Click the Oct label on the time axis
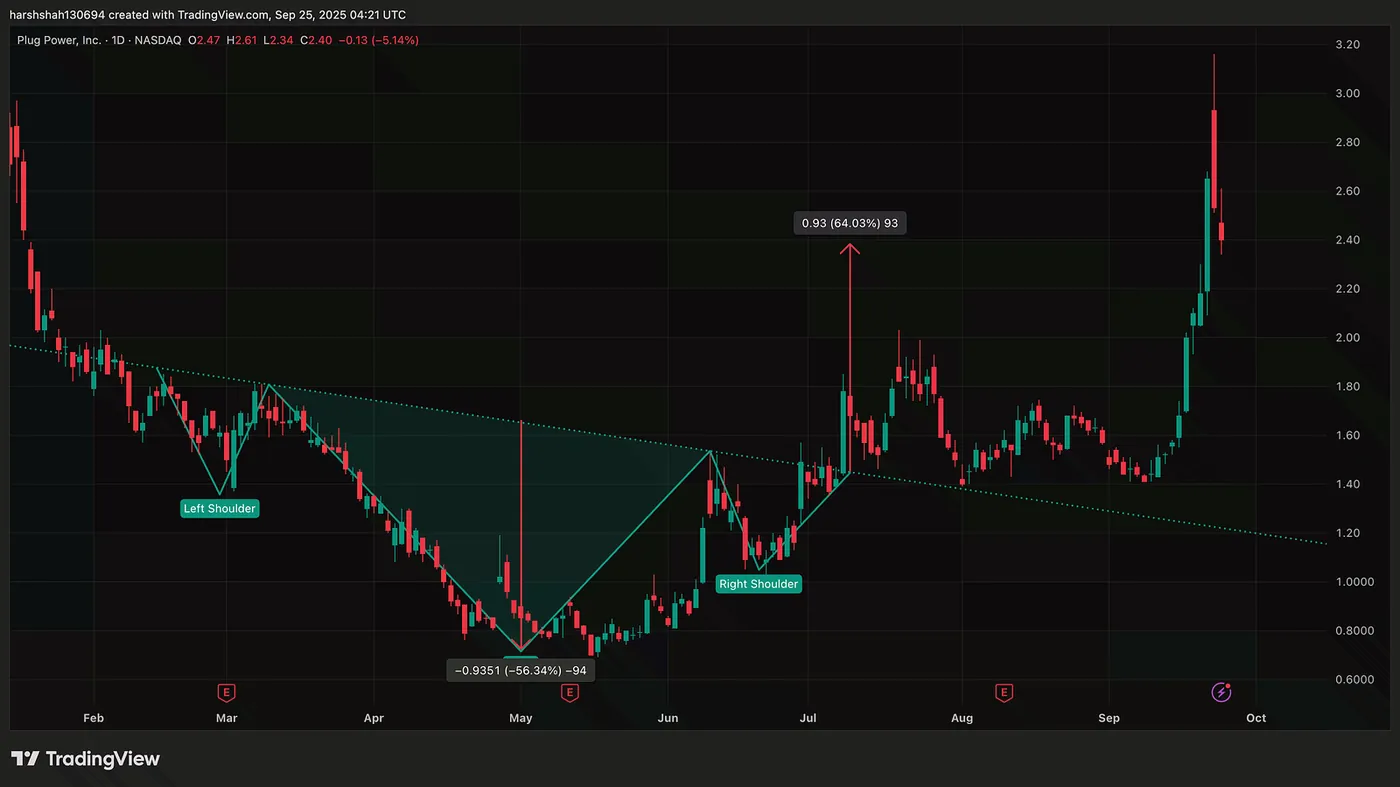The width and height of the screenshot is (1400, 787). click(x=1256, y=718)
